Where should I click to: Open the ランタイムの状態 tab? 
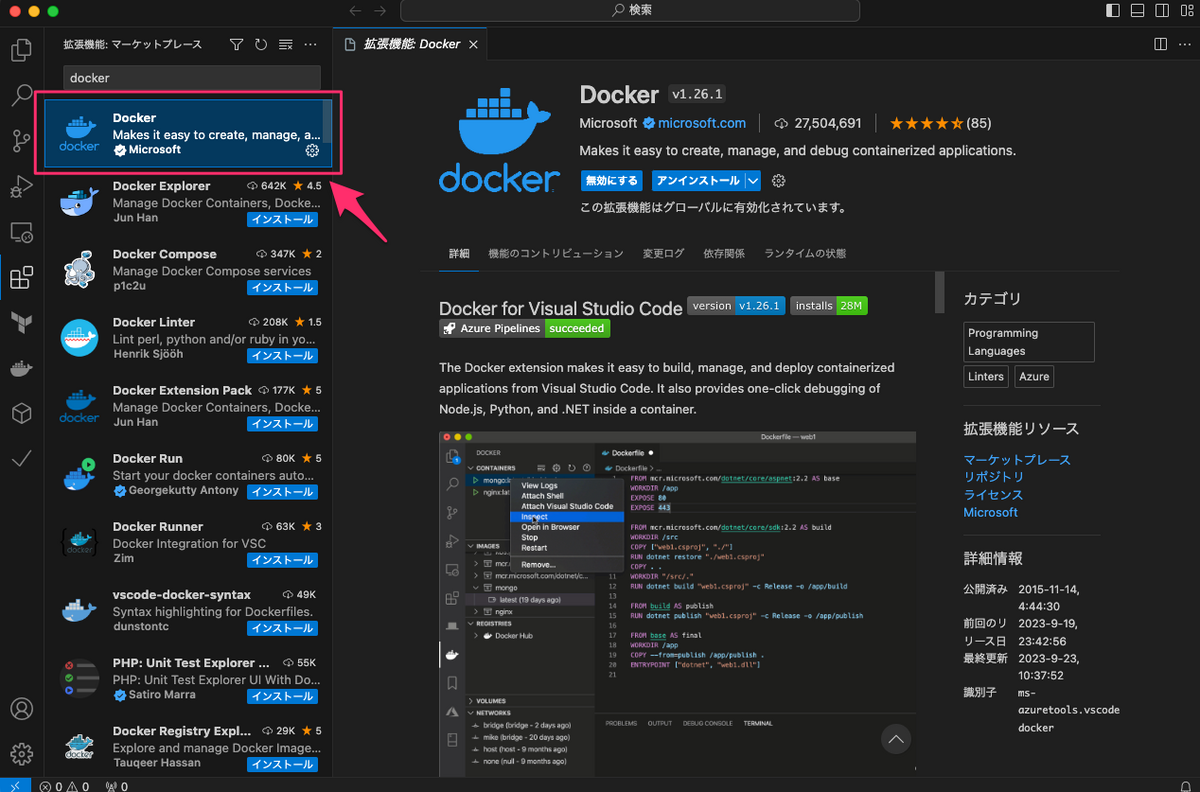pos(805,253)
